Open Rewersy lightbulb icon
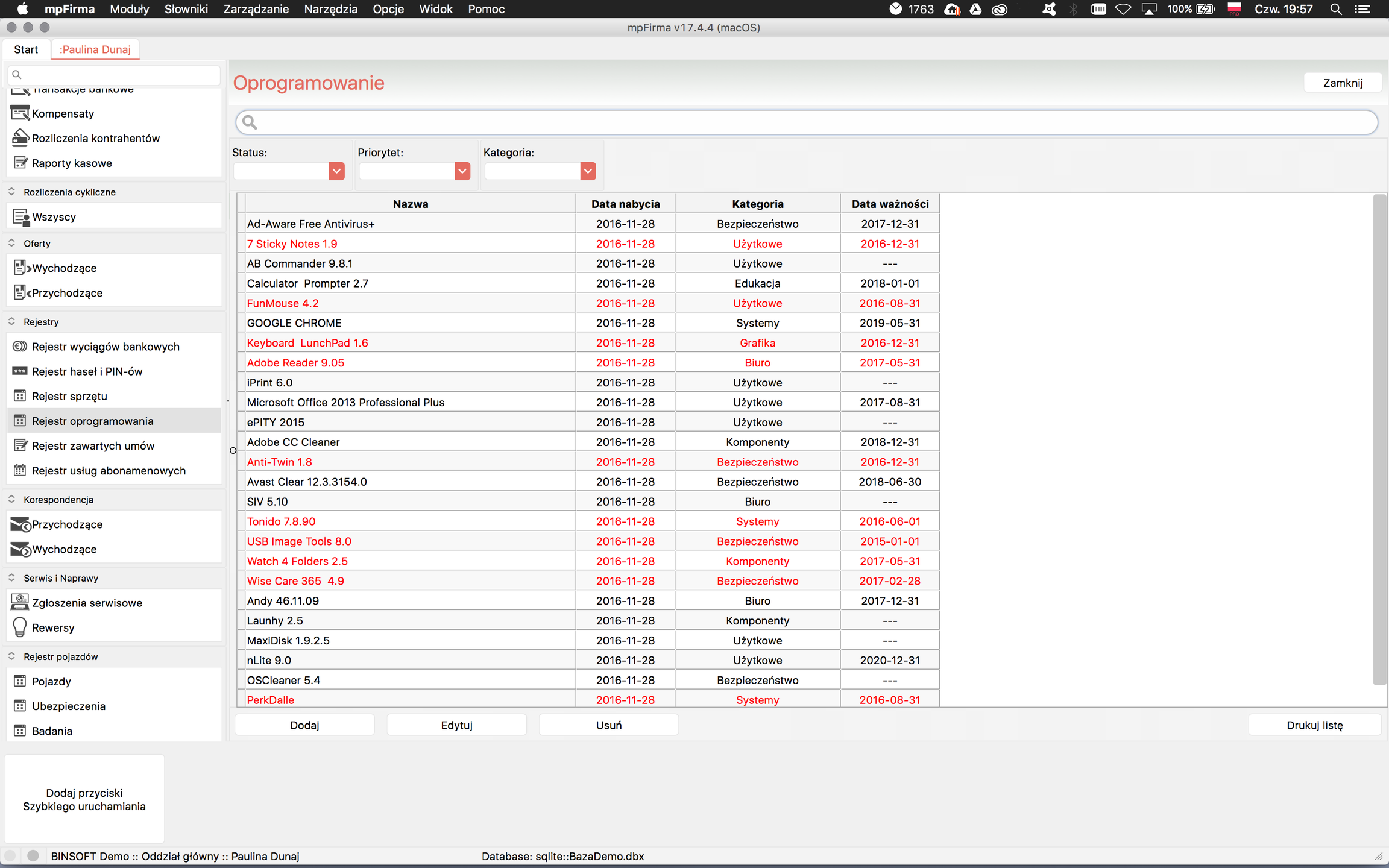1389x868 pixels. pyautogui.click(x=20, y=627)
